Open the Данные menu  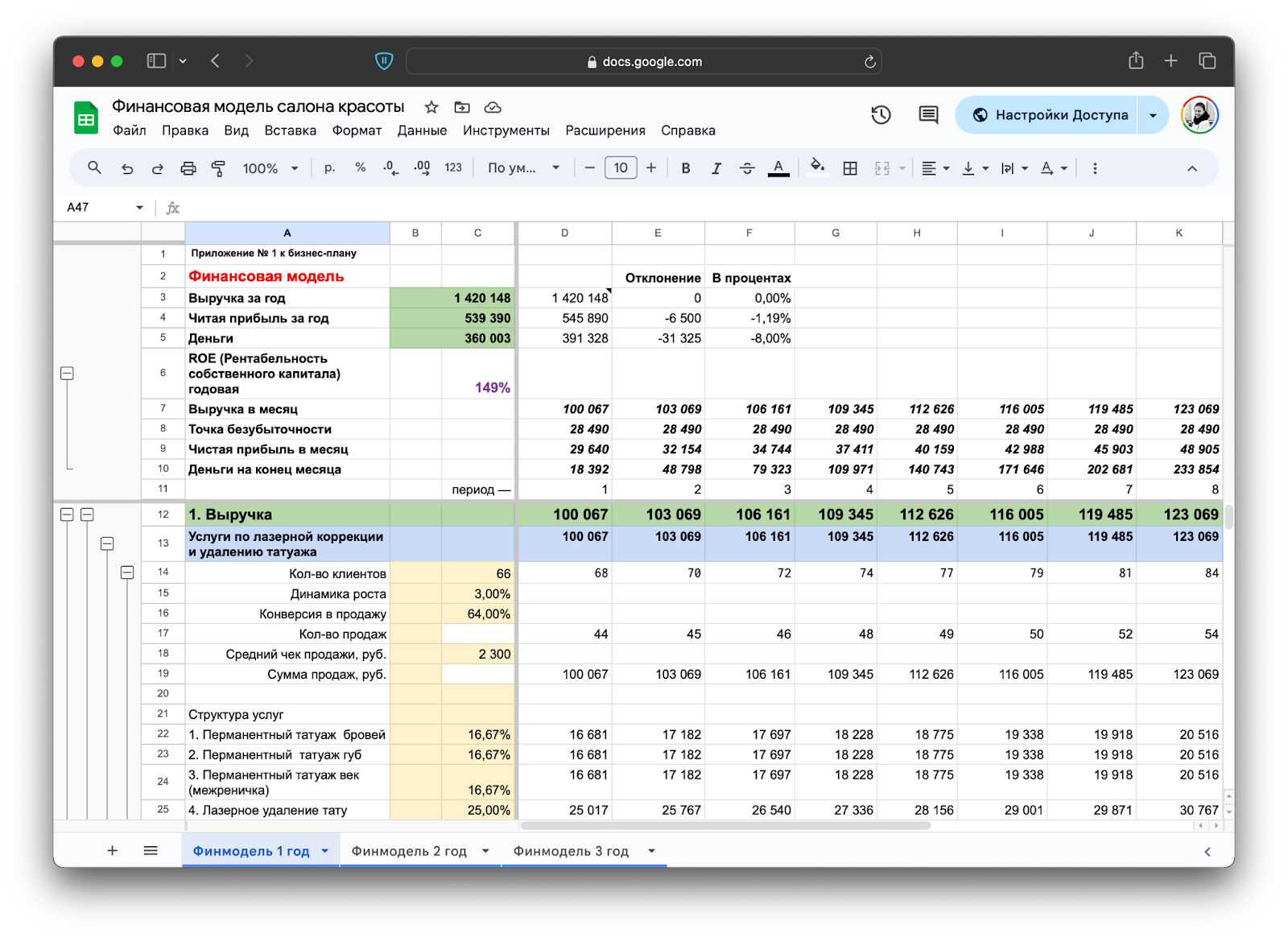click(422, 130)
